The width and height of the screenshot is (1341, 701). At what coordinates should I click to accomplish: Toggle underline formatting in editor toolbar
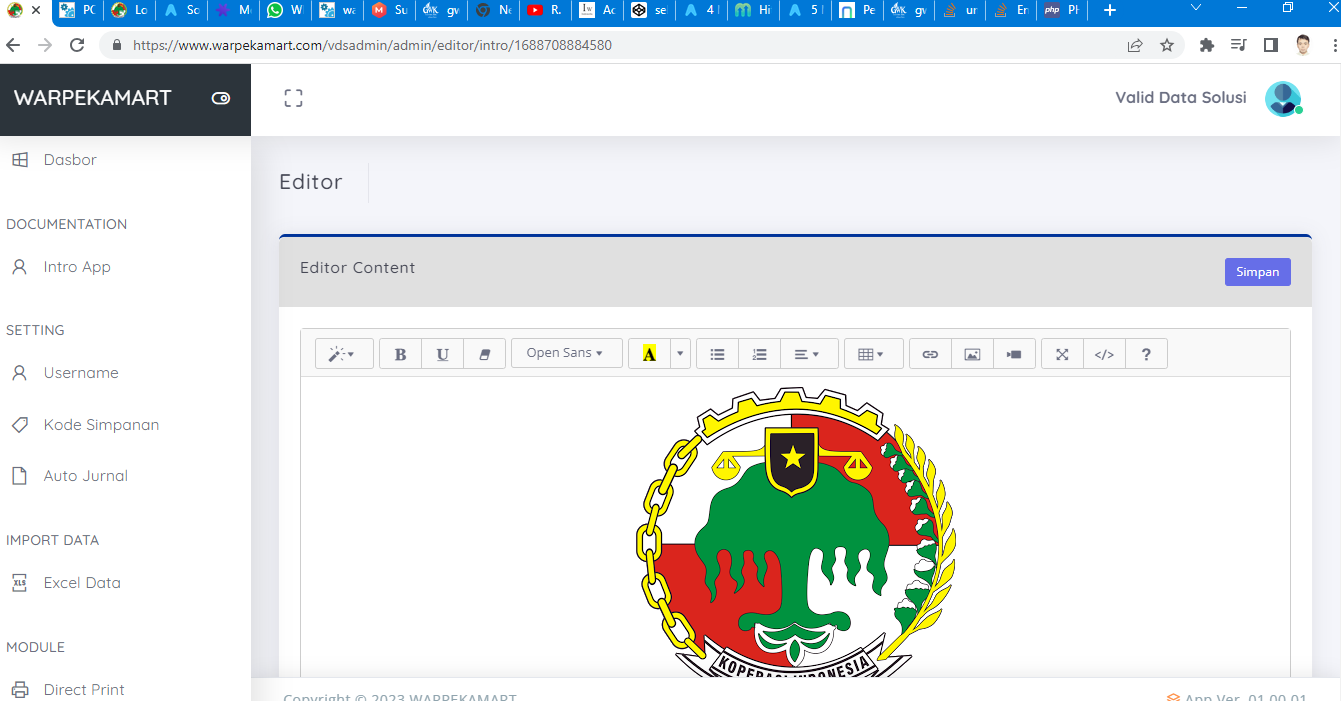(x=443, y=354)
